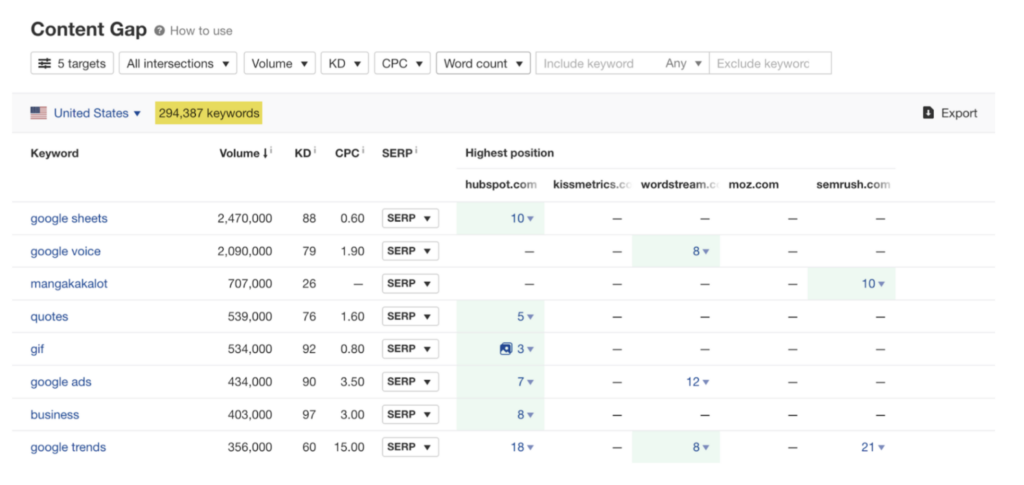Expand SERP dropdown for gif

coord(410,349)
